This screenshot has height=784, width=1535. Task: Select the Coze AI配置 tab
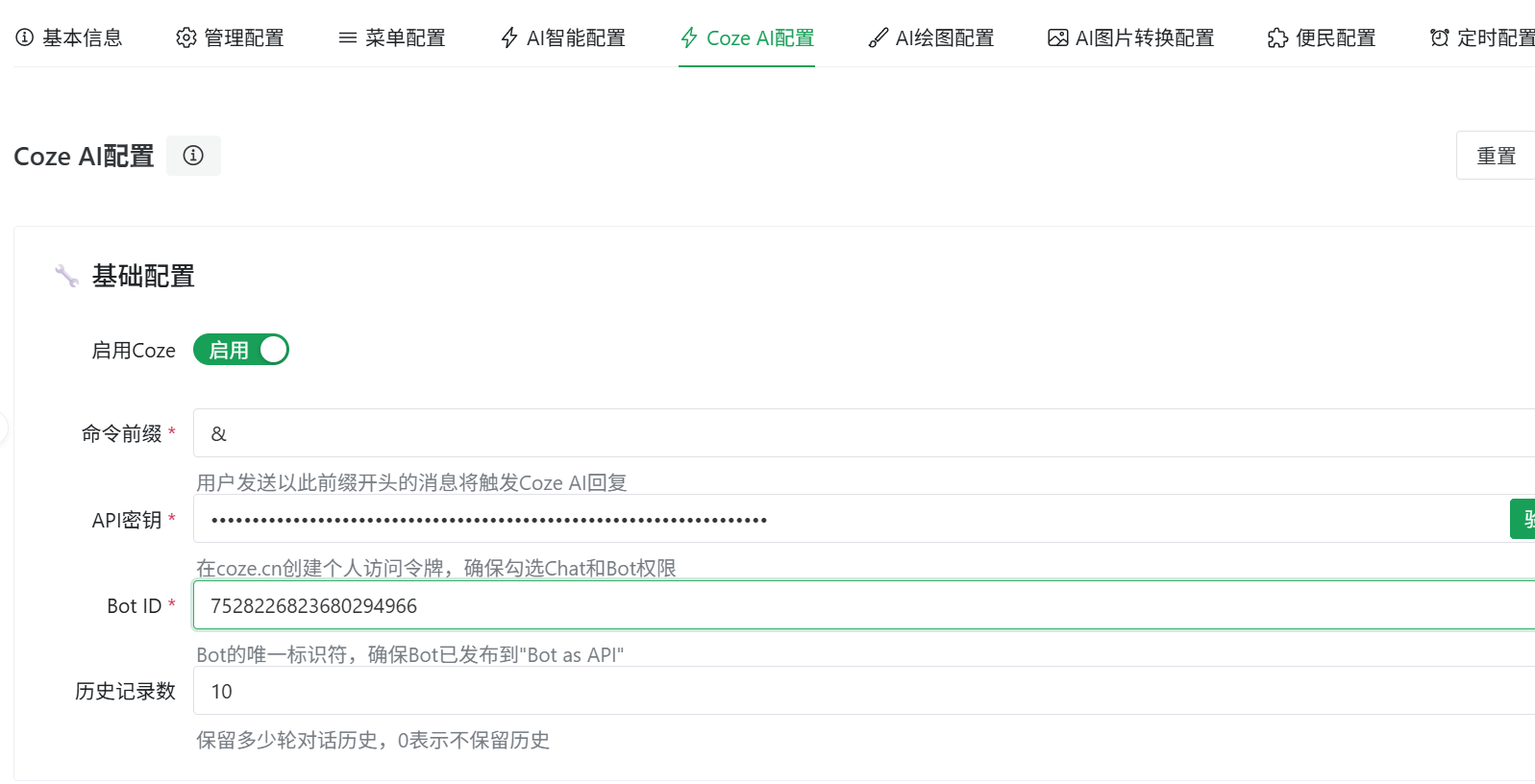[x=747, y=37]
